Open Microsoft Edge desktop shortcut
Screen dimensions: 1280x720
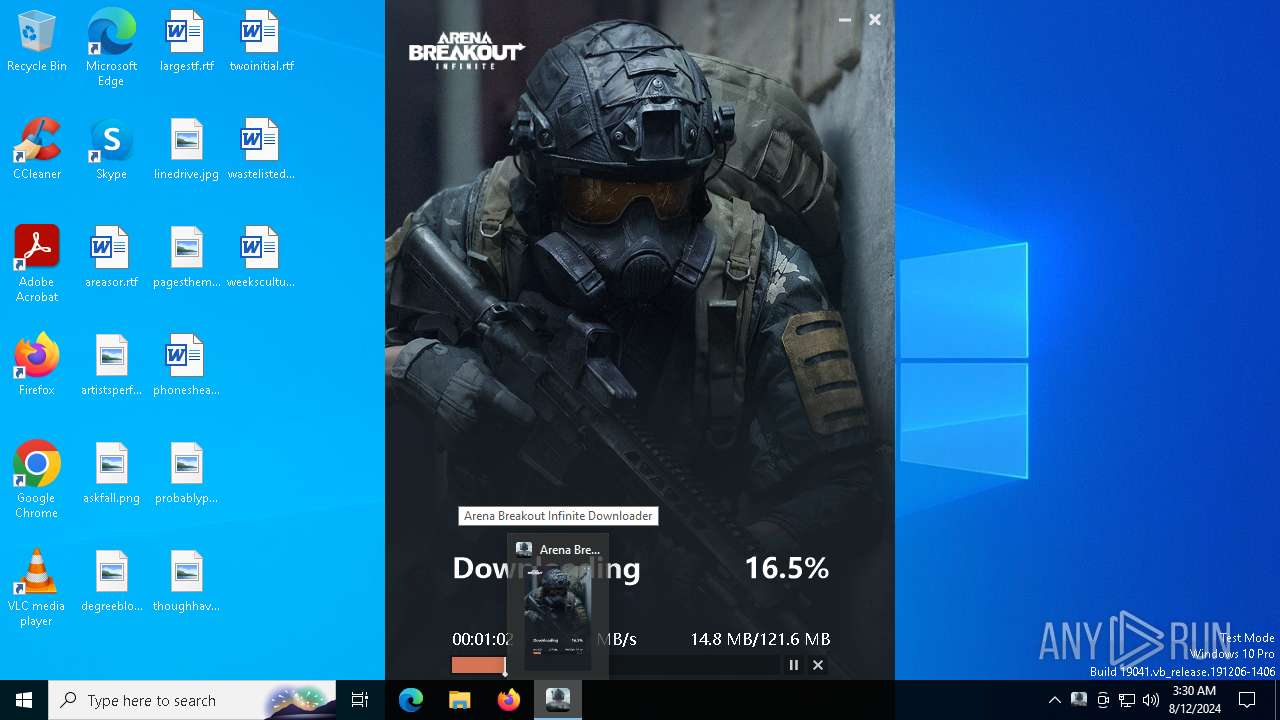(111, 48)
